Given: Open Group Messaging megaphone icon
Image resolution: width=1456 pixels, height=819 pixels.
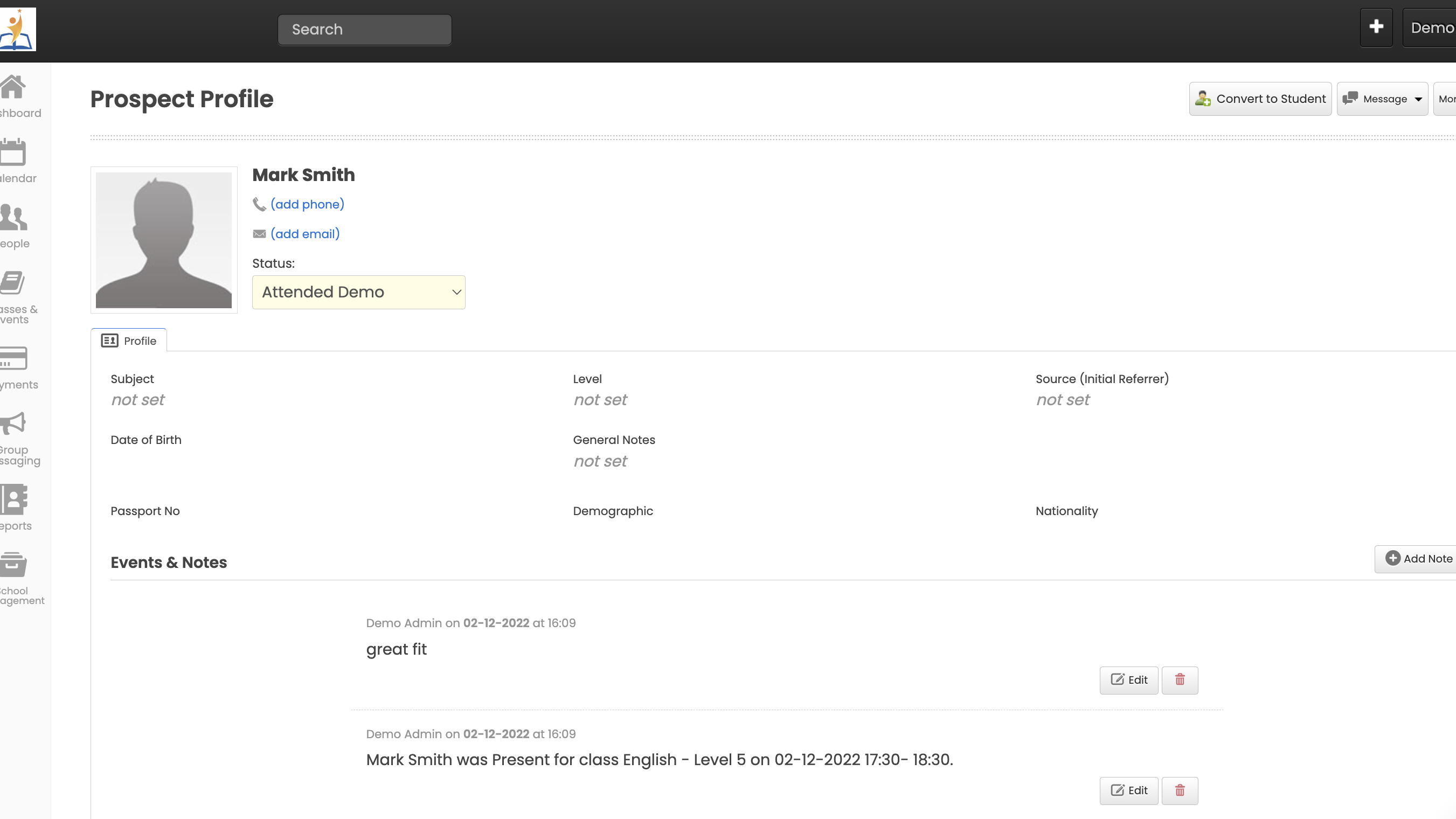Looking at the screenshot, I should 13,424.
